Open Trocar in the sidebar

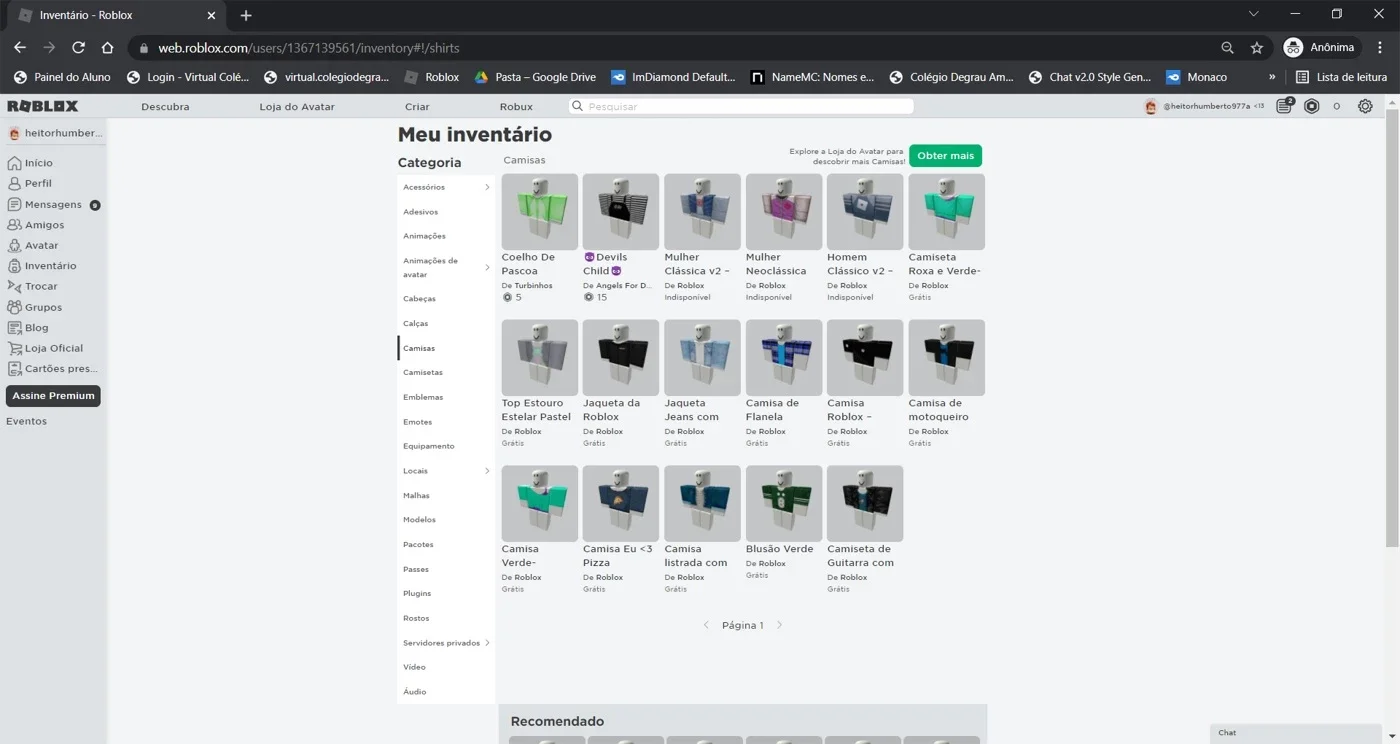point(41,287)
